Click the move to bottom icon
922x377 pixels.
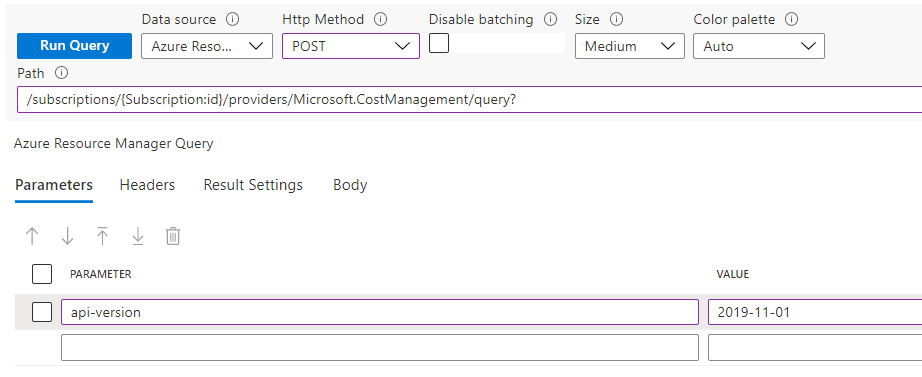(x=138, y=236)
